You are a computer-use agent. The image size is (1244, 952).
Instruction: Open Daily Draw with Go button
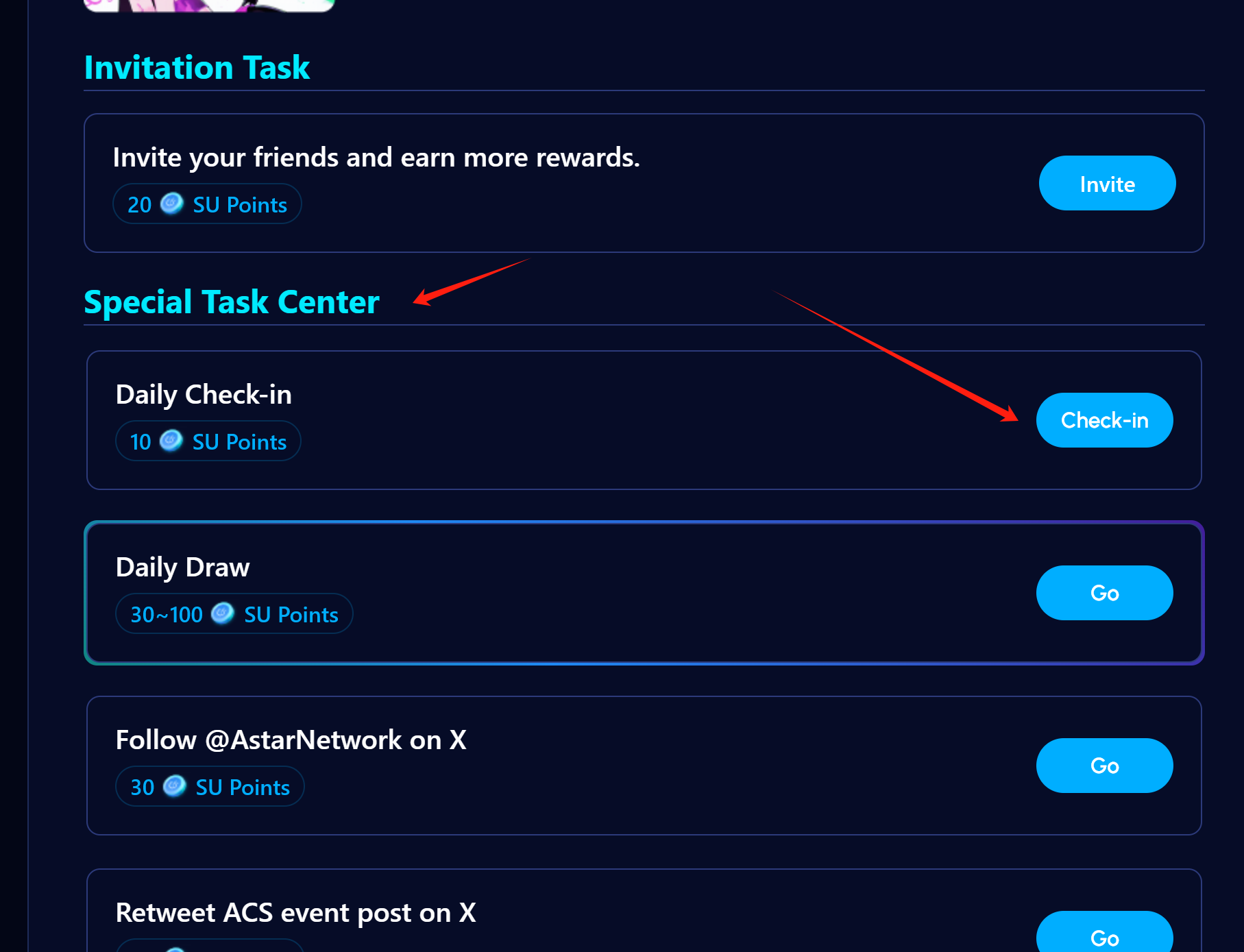[1104, 593]
